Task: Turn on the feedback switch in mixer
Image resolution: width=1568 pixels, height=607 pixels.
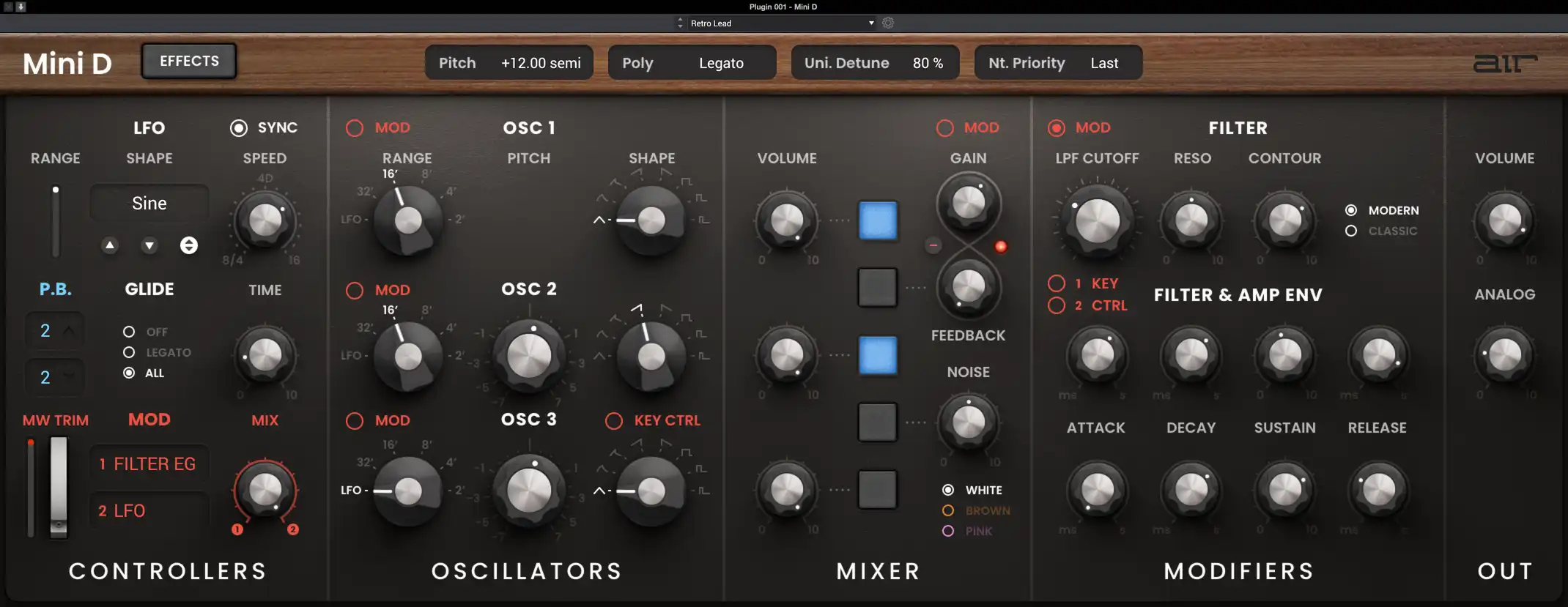Action: tap(877, 287)
